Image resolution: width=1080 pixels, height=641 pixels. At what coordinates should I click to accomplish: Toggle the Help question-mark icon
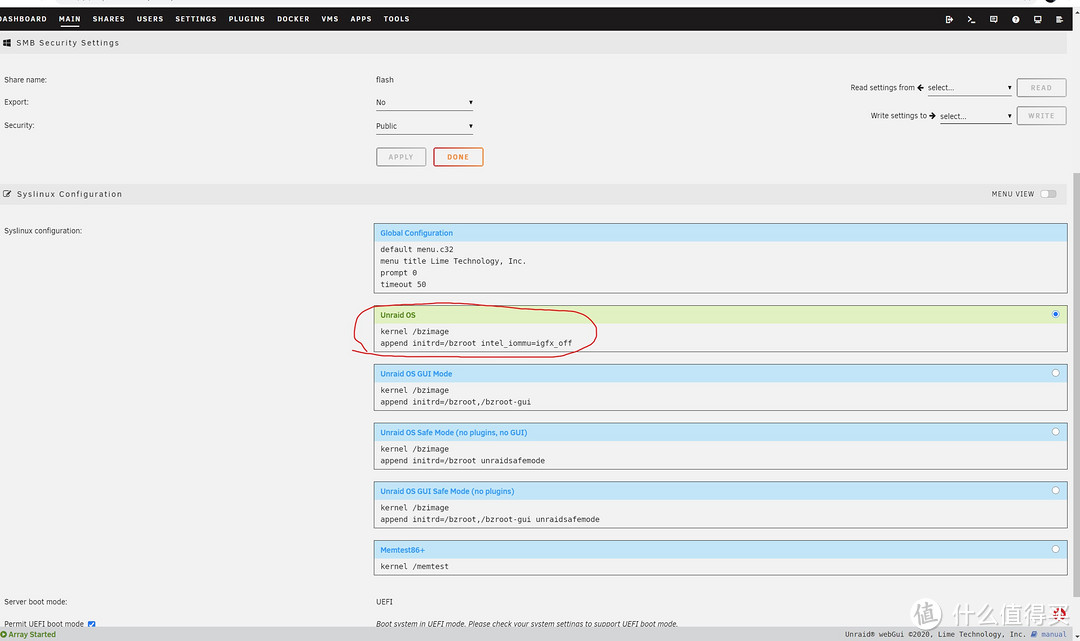pos(1015,19)
